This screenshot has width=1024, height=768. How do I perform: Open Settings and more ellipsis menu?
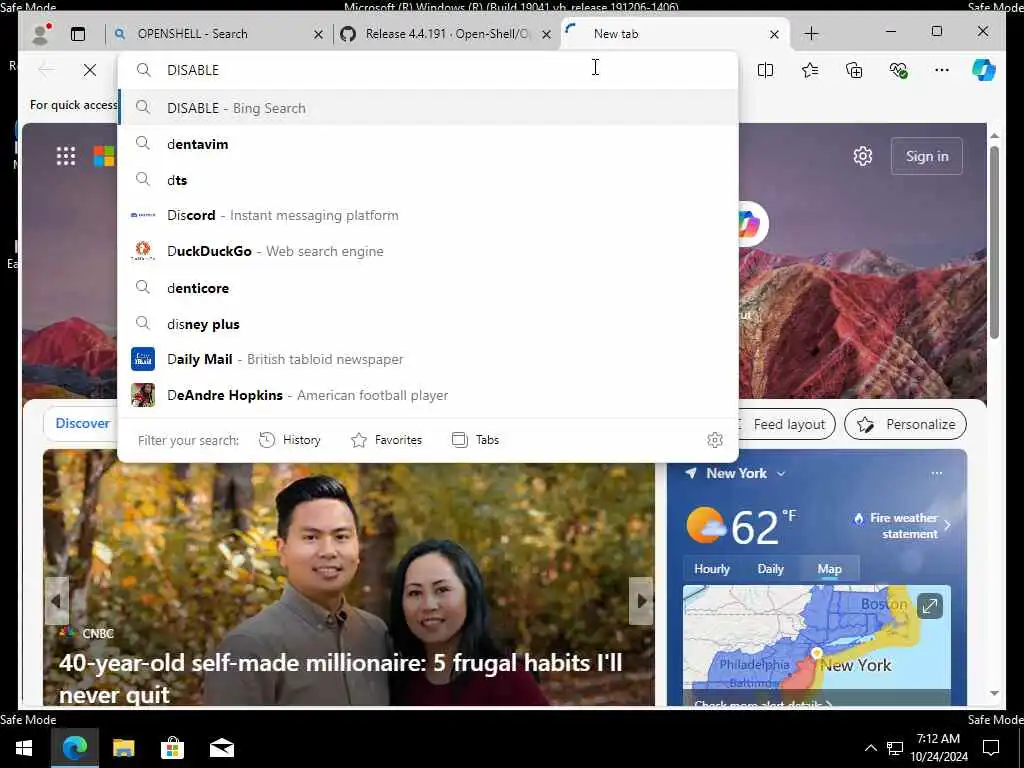tap(942, 70)
